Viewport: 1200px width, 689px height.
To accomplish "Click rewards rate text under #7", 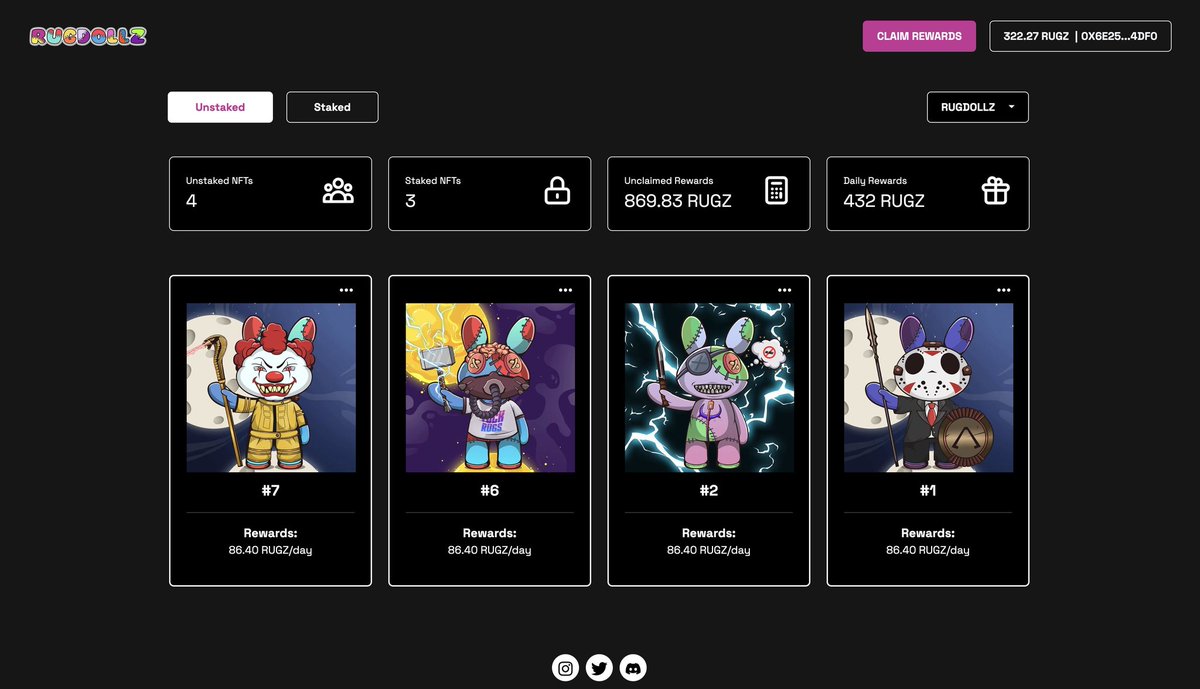I will (271, 550).
